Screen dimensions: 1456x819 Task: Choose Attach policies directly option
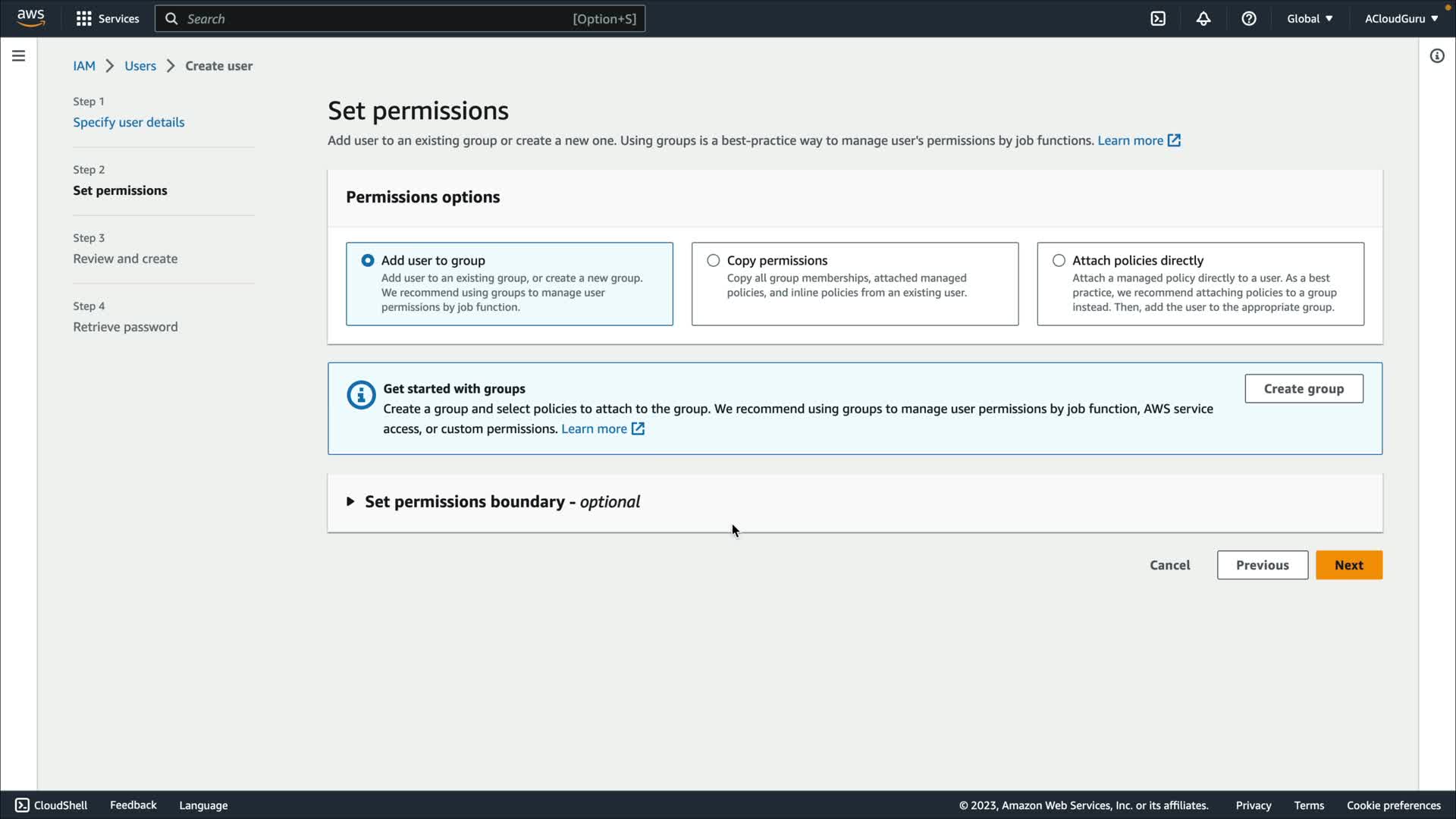(1059, 261)
